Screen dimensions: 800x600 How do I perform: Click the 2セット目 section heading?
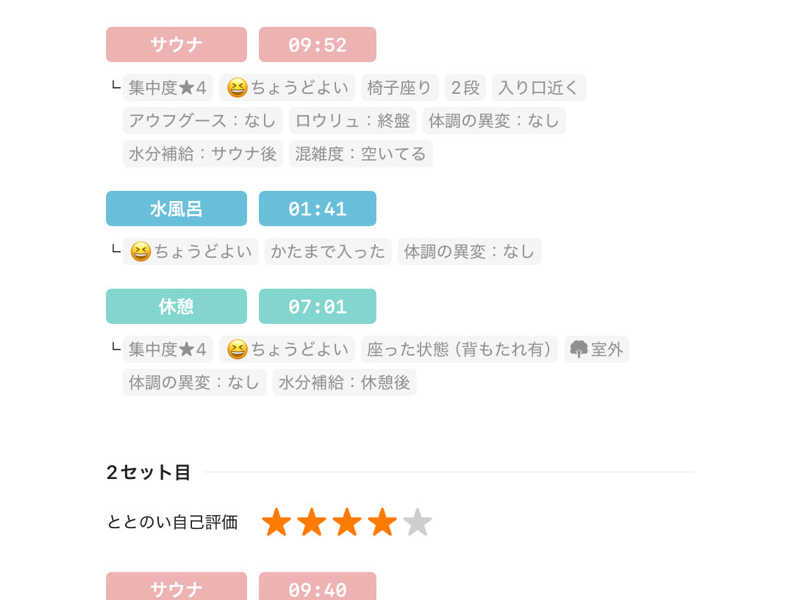148,472
